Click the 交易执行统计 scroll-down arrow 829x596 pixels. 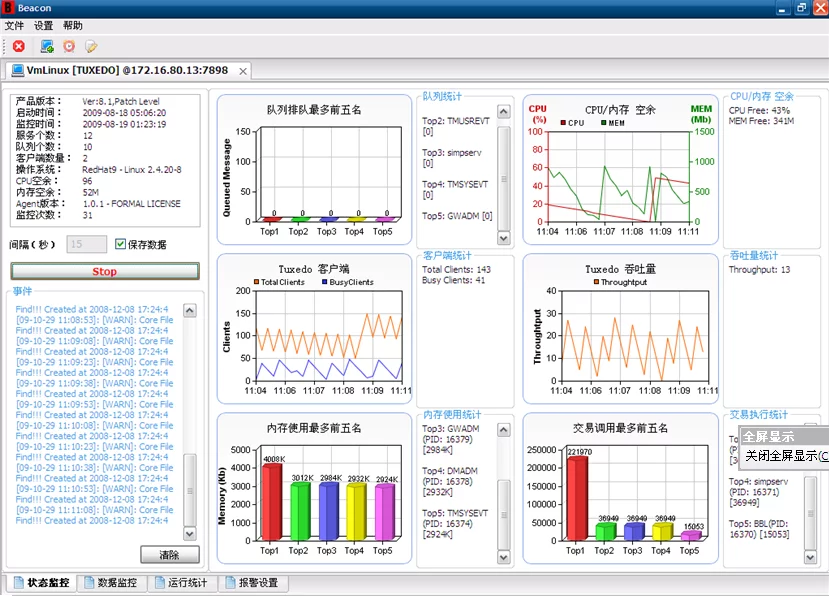(810, 557)
